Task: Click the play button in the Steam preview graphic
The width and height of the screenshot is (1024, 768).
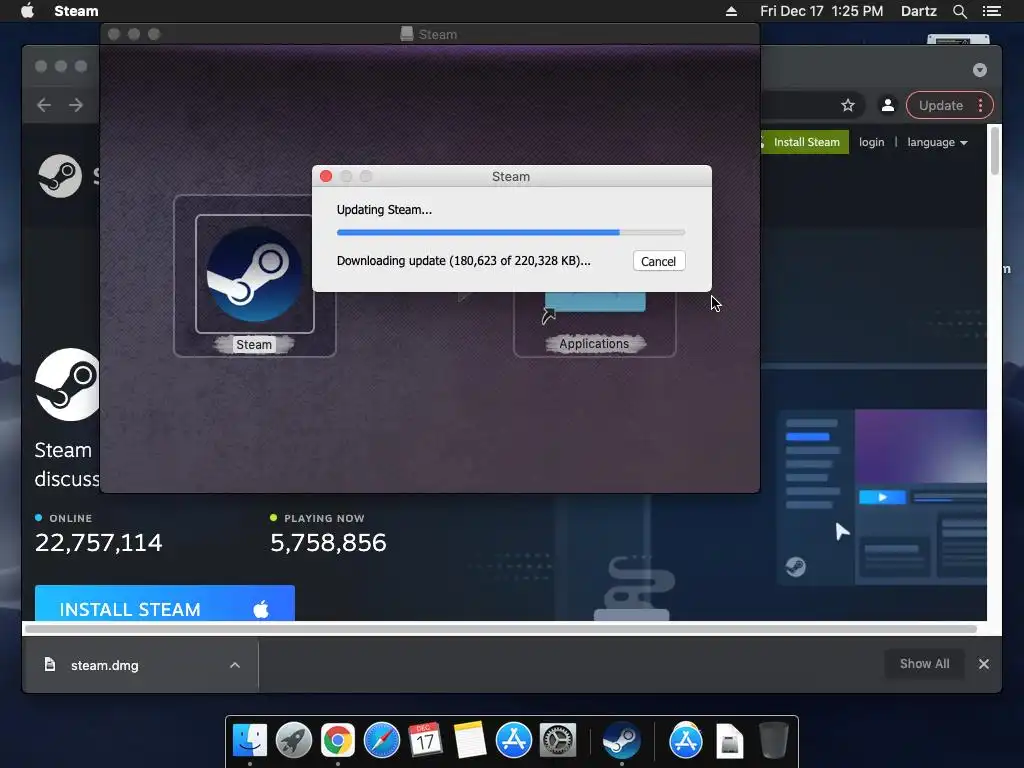Action: pos(882,497)
